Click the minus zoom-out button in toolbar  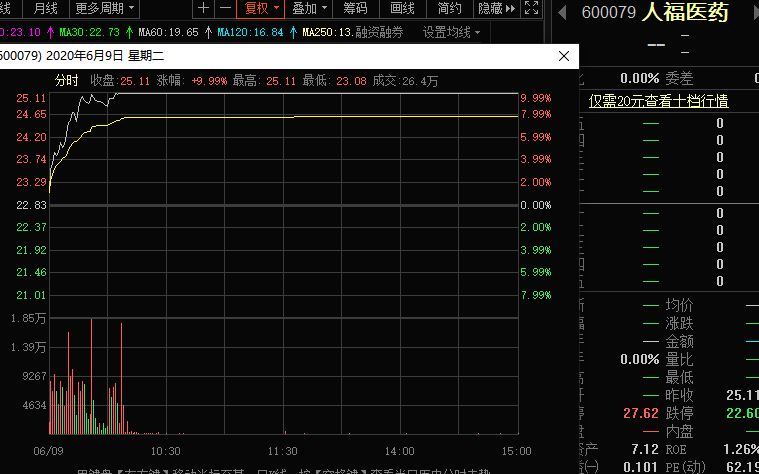coord(225,9)
